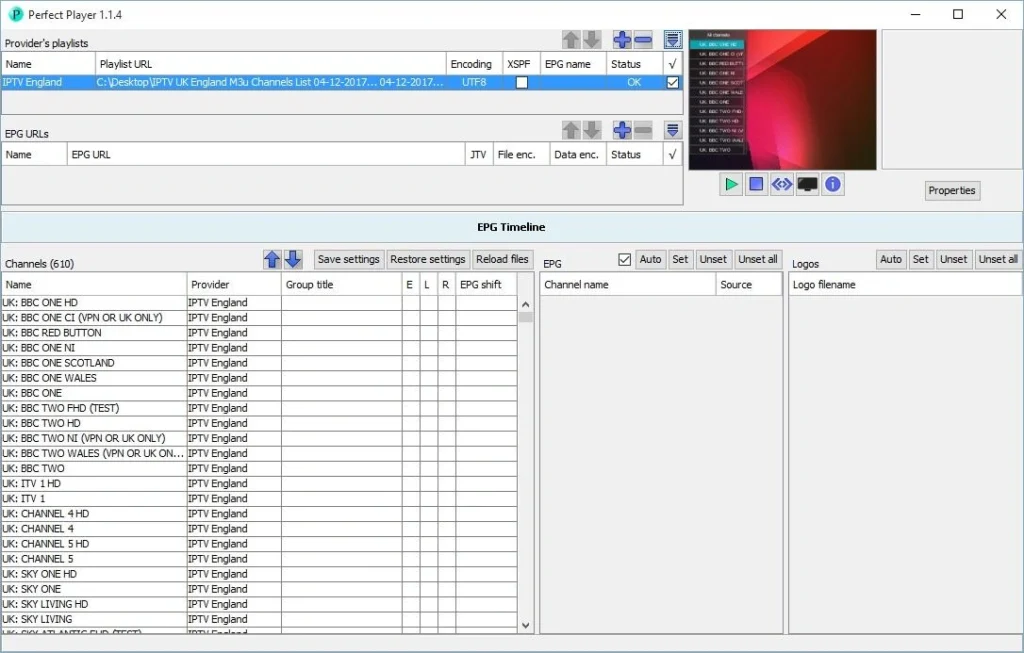Click Logos Set button
This screenshot has width=1024, height=653.
[x=920, y=259]
